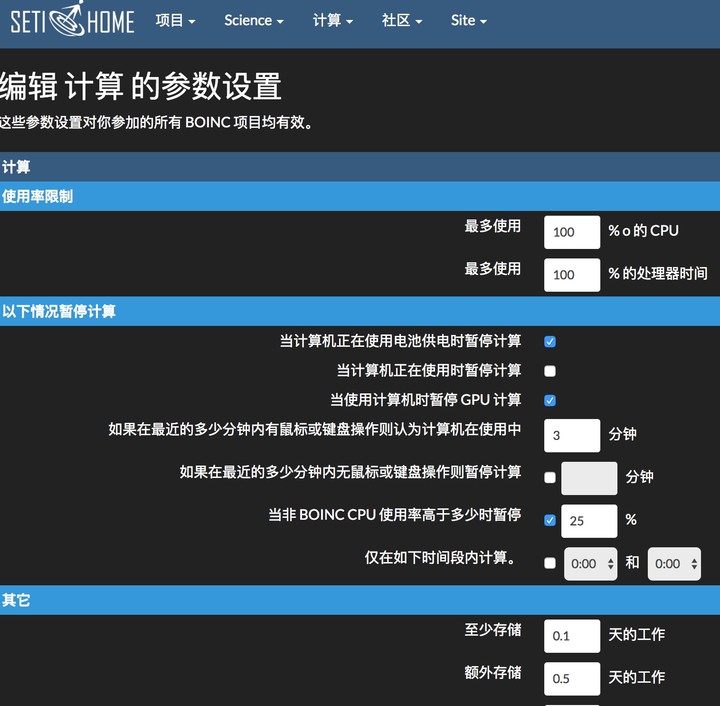This screenshot has height=706, width=720.
Task: Open the start time 0:00 selector
Action: [591, 564]
